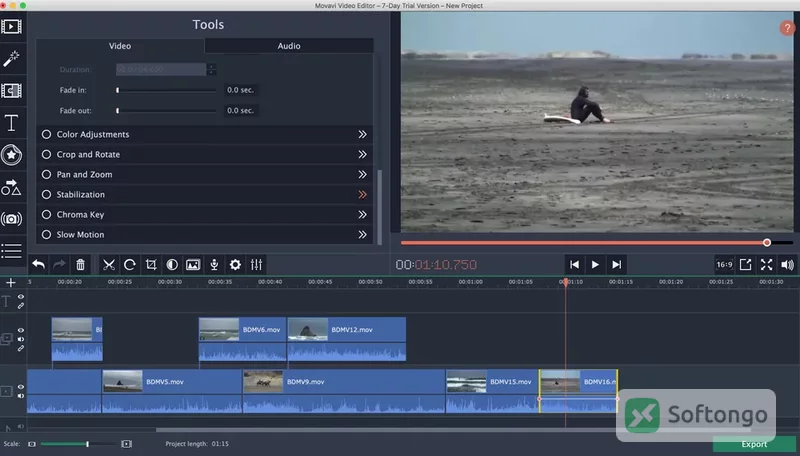The height and width of the screenshot is (456, 800).
Task: Adjust the Fade out slider
Action: coord(166,111)
